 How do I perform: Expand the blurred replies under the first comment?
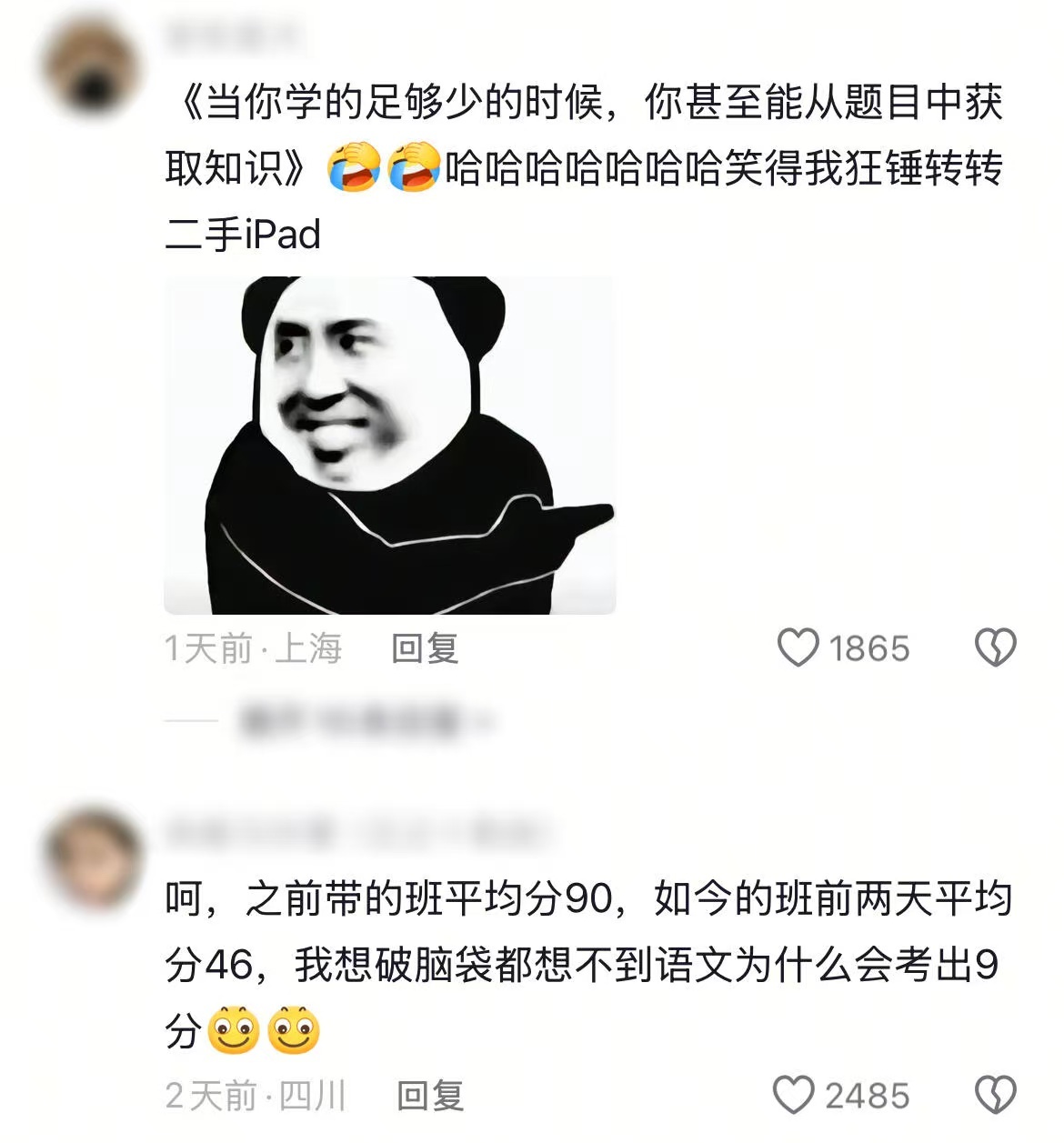pyautogui.click(x=362, y=721)
